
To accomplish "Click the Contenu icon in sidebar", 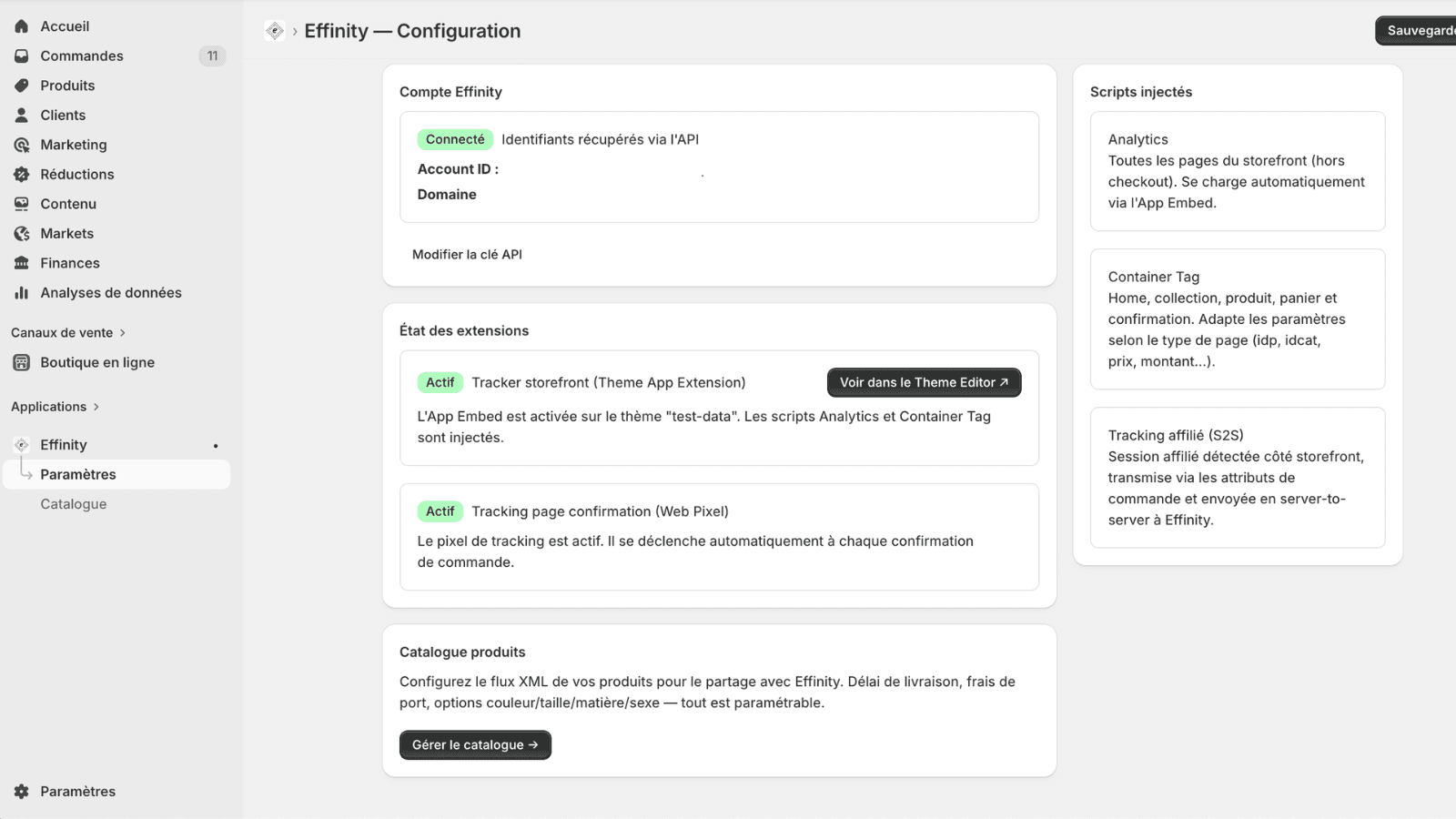I will click(x=22, y=204).
